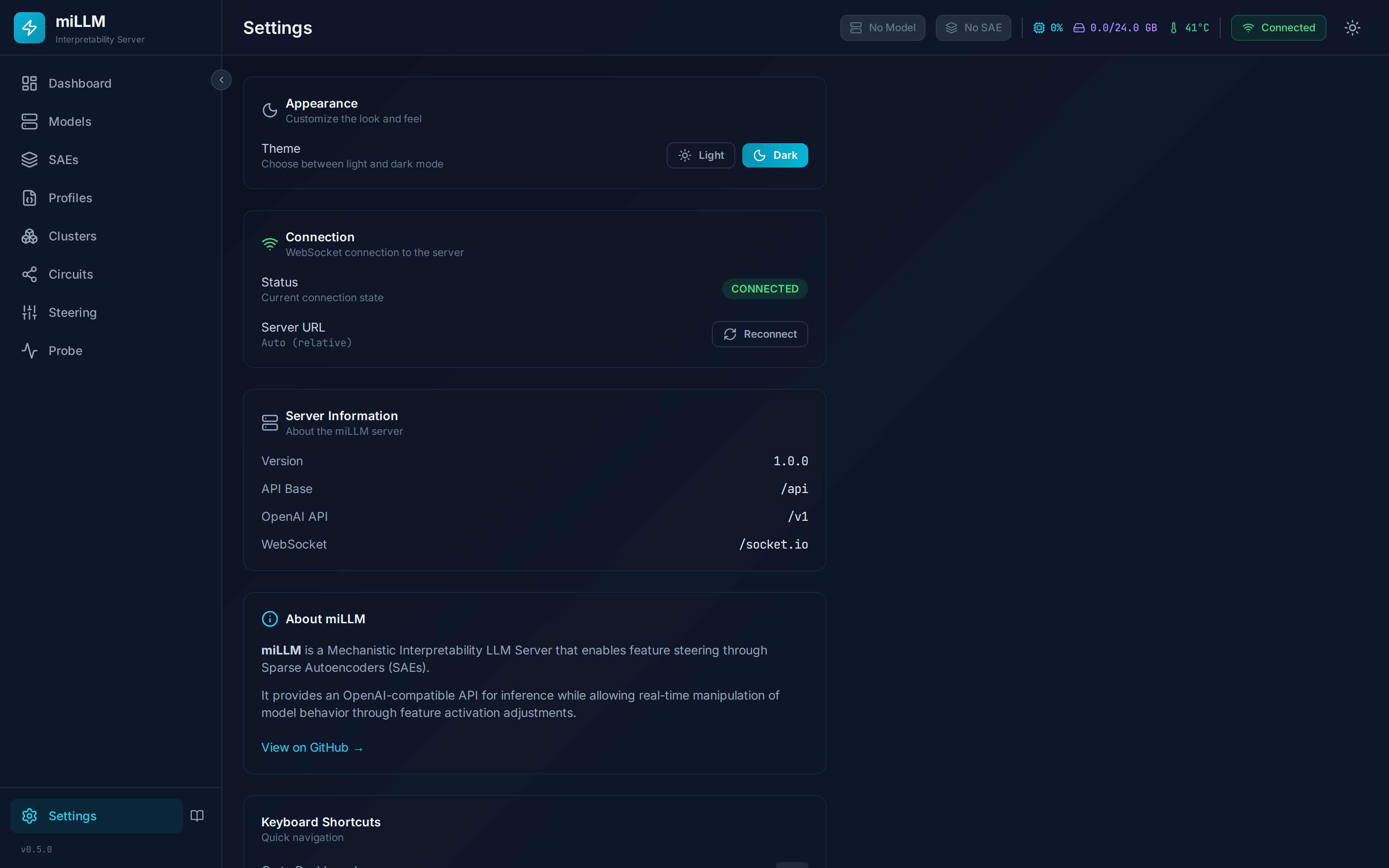The width and height of the screenshot is (1389, 868).
Task: Click the GPU memory drive icon
Action: (x=1079, y=27)
